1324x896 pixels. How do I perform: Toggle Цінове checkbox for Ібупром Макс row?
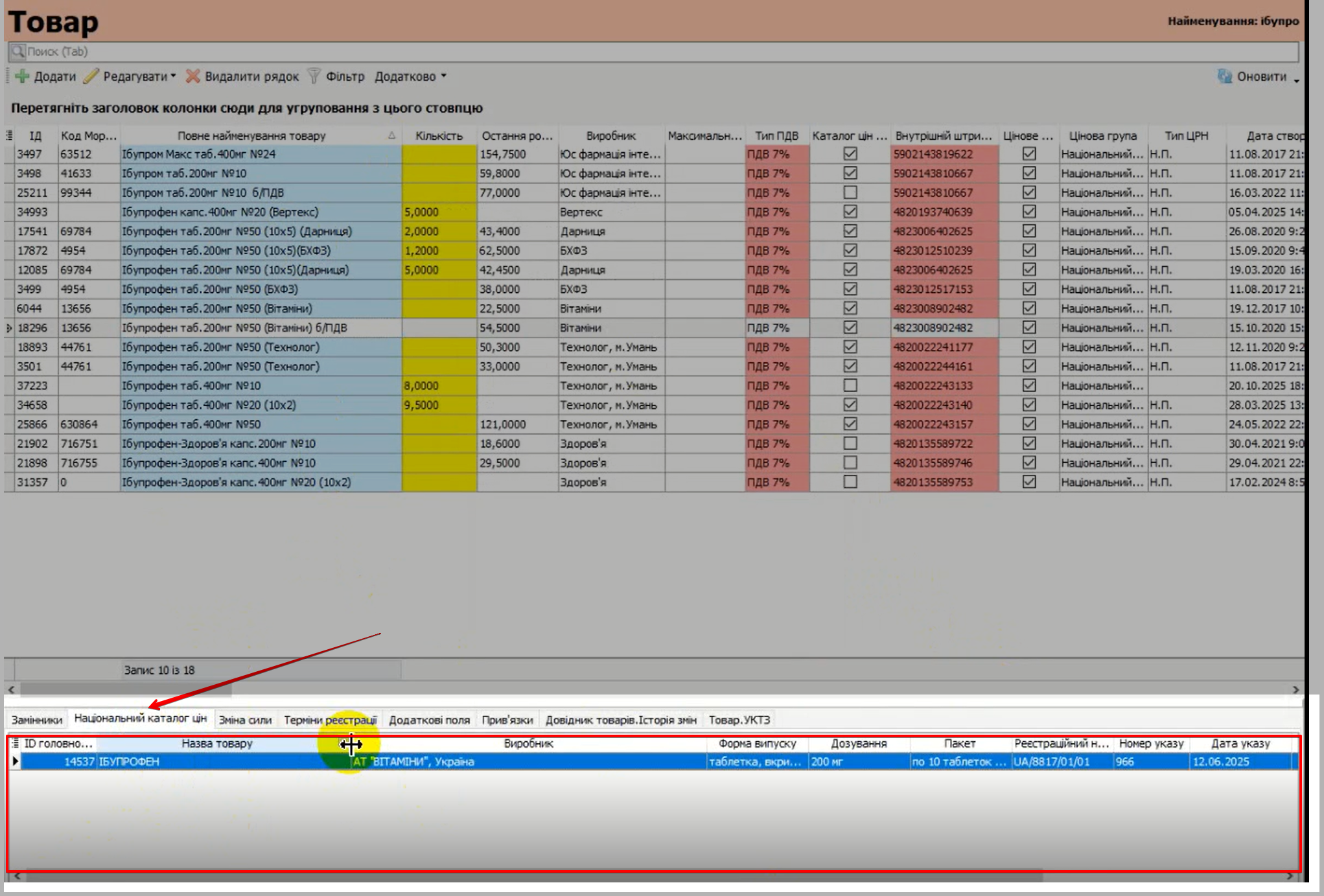point(1028,154)
